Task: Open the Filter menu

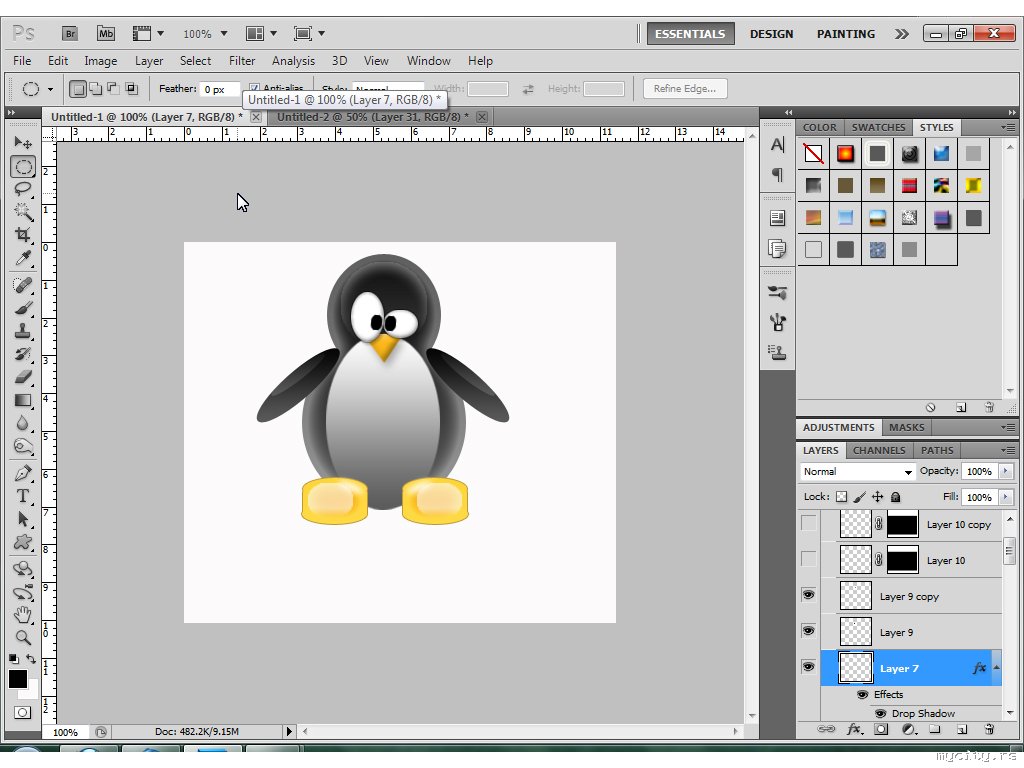Action: click(x=242, y=61)
